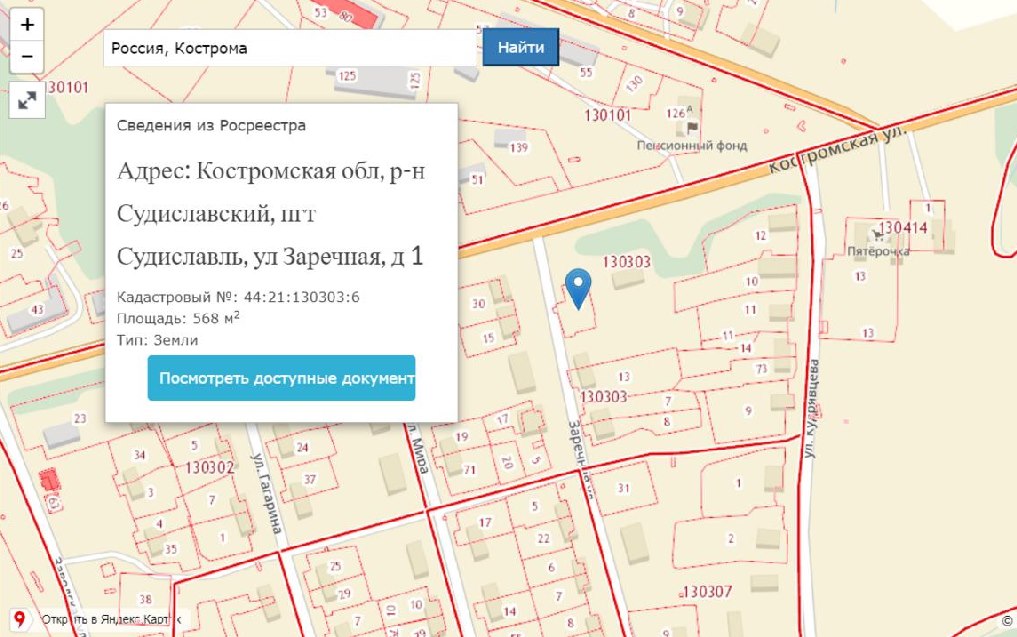Select cadastral block 130302 label

[209, 465]
